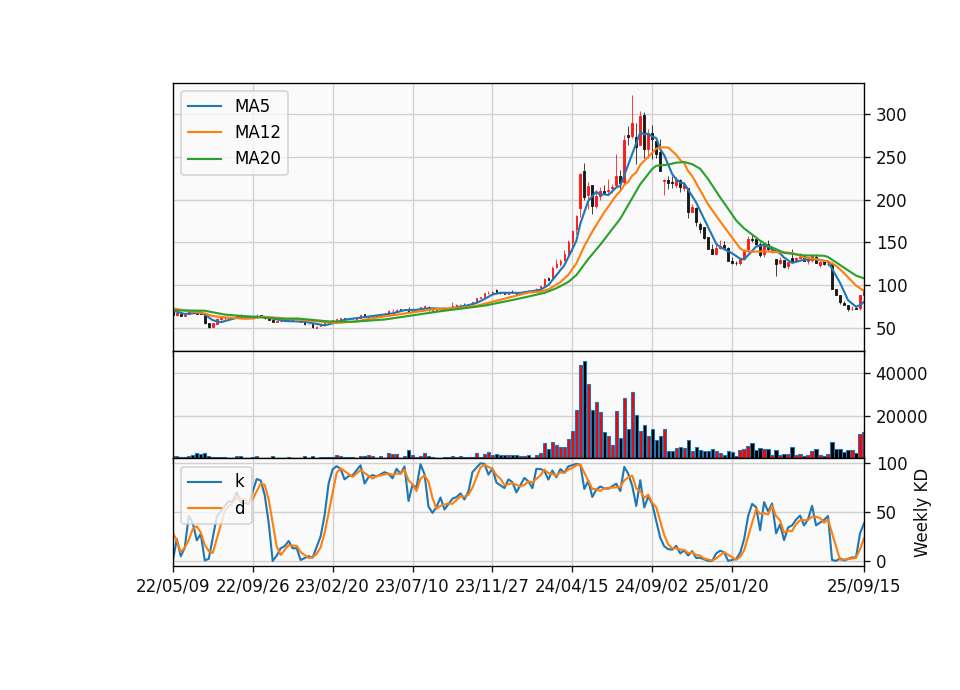Click the 23/07/10 date tick label

(x=412, y=586)
